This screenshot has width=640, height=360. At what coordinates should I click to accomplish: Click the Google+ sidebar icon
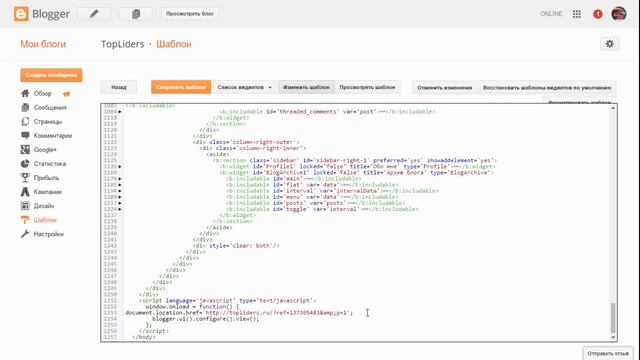click(25, 149)
